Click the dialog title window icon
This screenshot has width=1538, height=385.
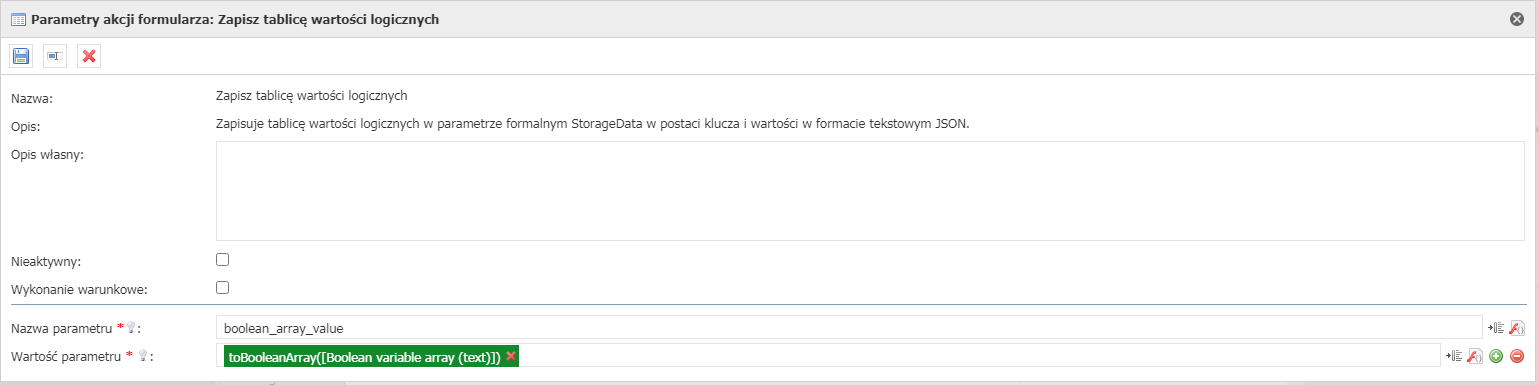(x=18, y=18)
